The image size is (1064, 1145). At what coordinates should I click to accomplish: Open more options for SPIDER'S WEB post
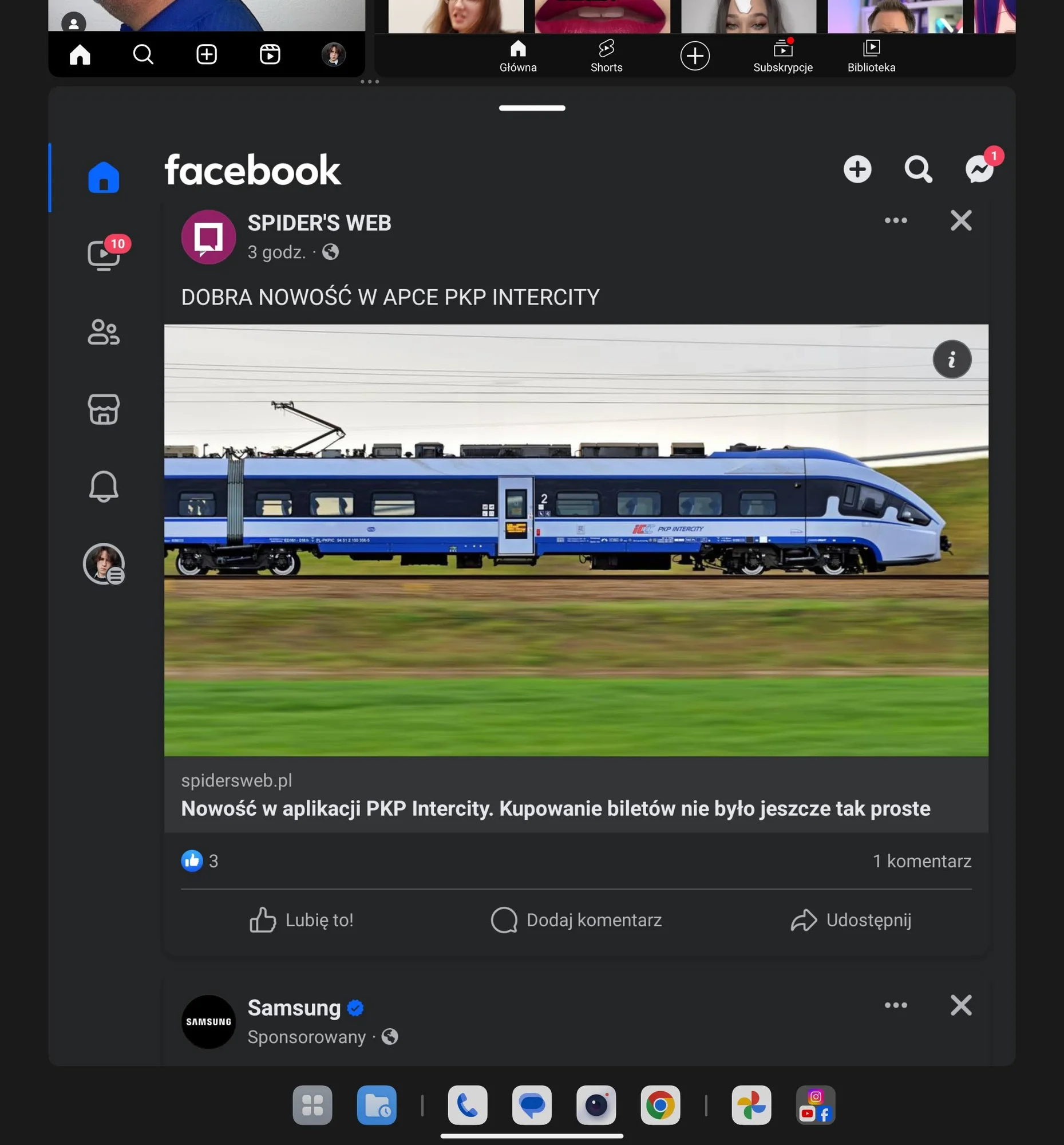tap(896, 220)
